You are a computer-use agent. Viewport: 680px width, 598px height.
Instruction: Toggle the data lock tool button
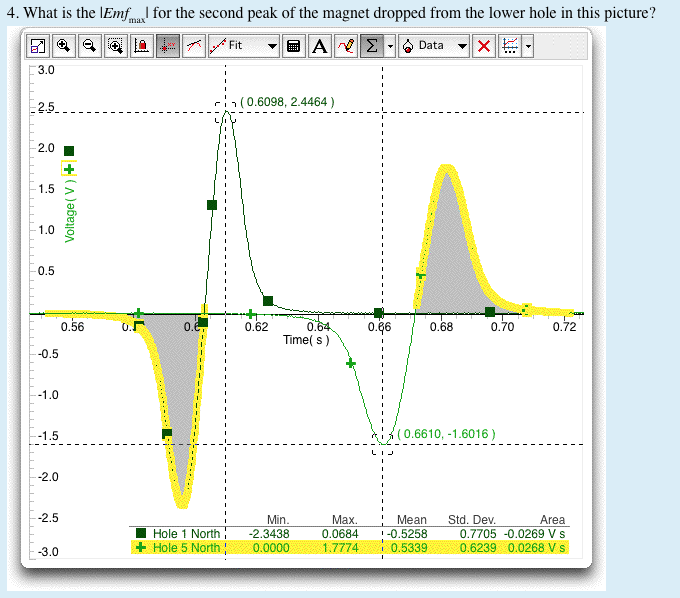tap(141, 46)
